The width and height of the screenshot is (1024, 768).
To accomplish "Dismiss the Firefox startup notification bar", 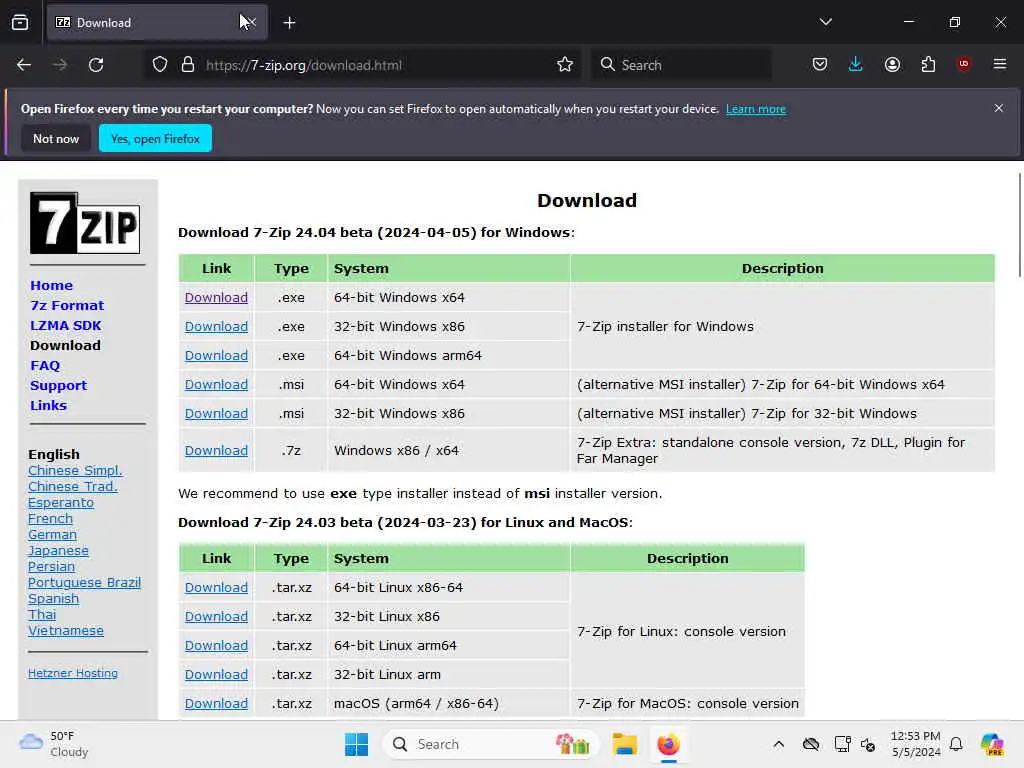I will [x=999, y=108].
